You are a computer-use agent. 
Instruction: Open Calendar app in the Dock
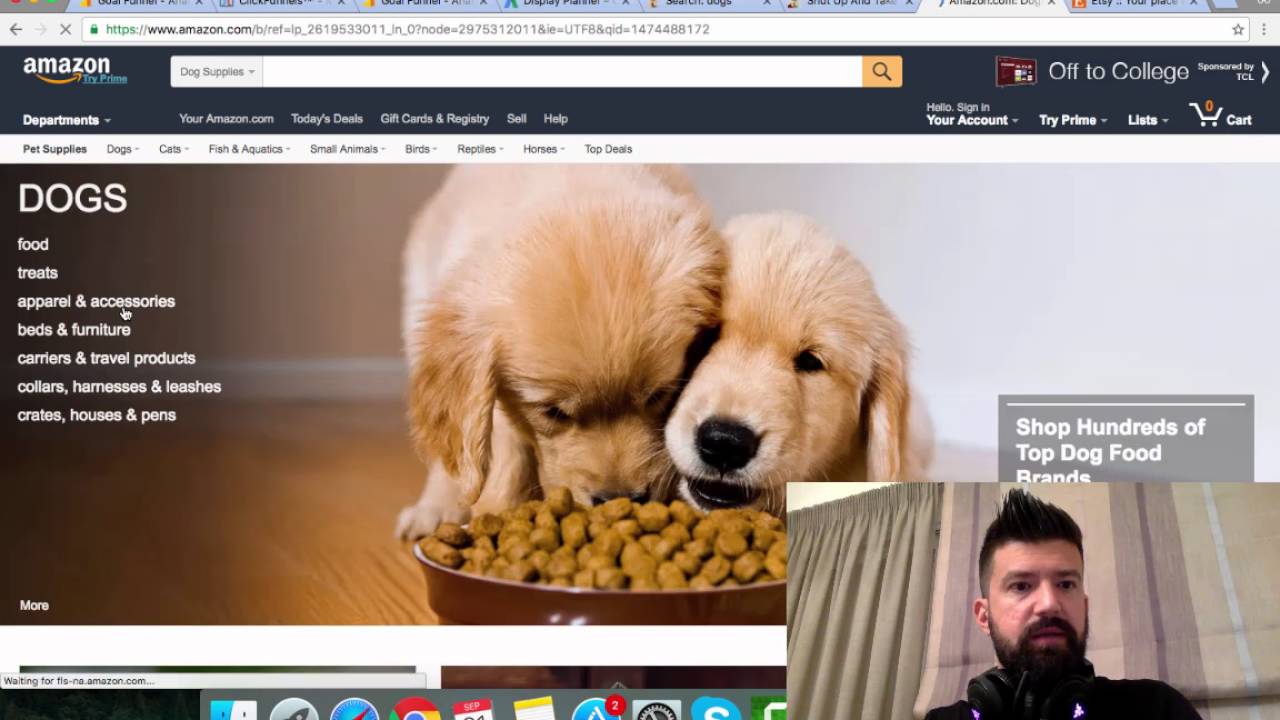[473, 710]
